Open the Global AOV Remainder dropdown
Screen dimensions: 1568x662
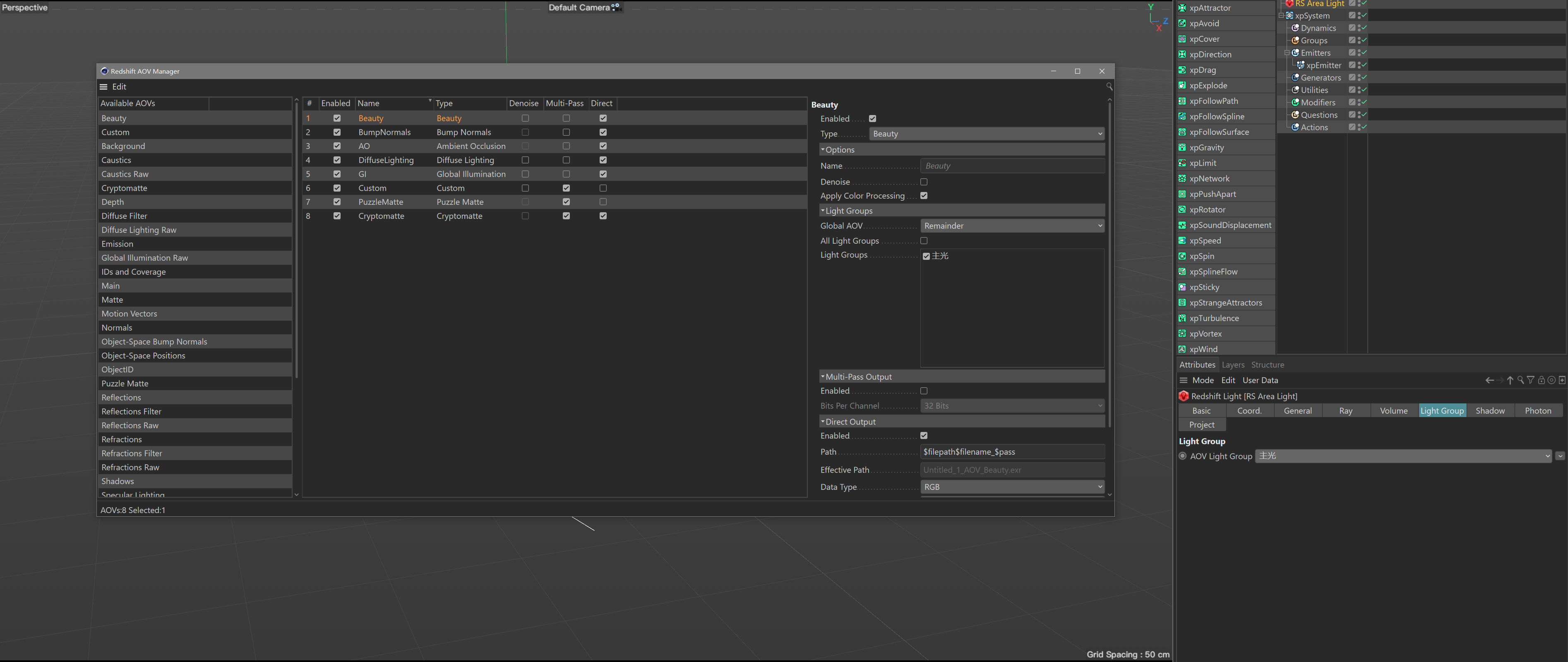coord(1012,226)
